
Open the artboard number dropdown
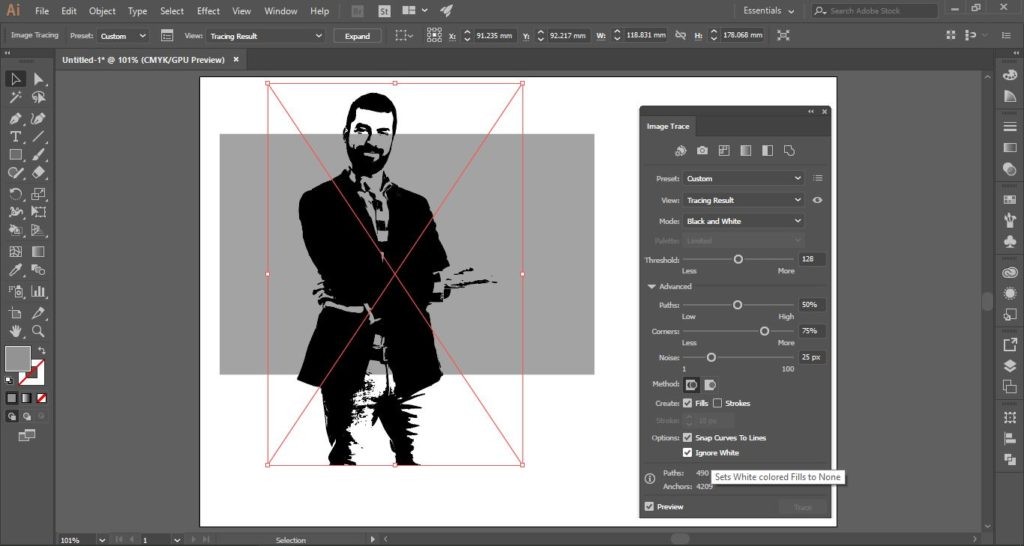[176, 540]
